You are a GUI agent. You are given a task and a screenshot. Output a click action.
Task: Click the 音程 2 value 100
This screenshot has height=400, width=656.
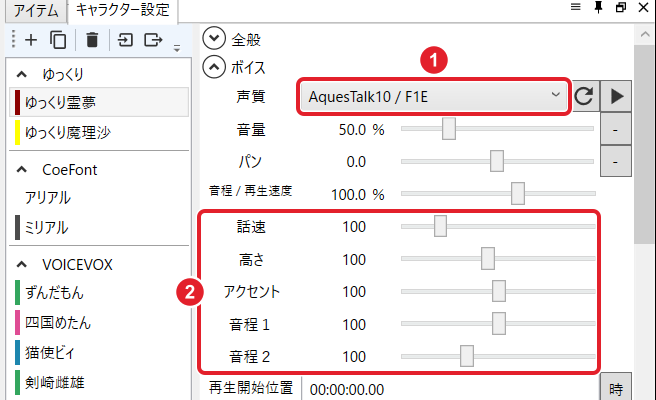[x=354, y=357]
